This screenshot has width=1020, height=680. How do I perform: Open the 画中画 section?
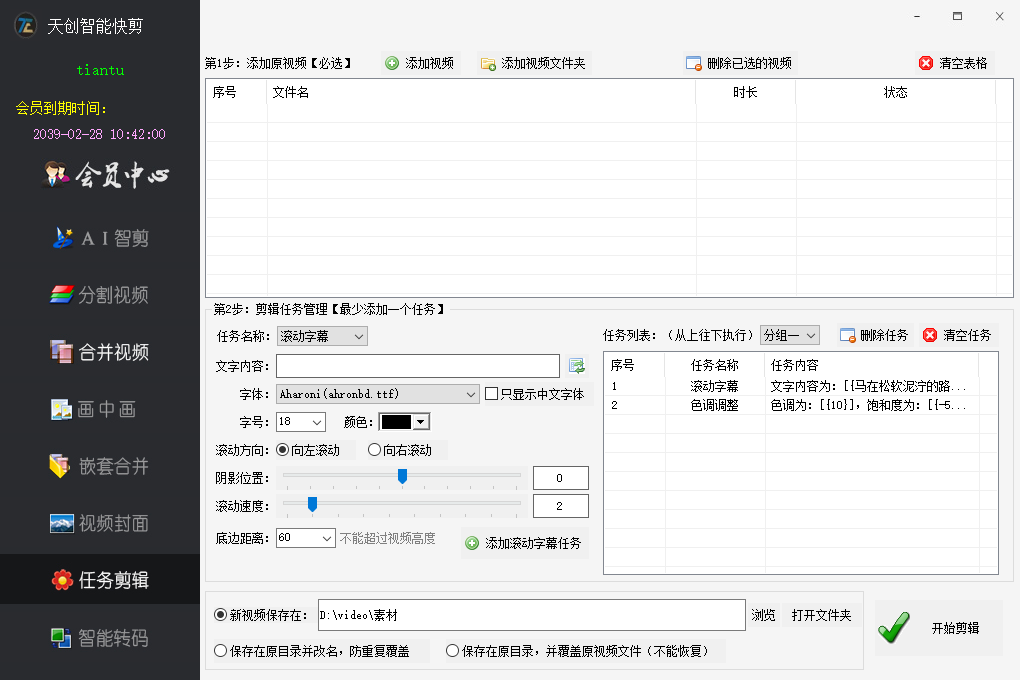coord(94,409)
